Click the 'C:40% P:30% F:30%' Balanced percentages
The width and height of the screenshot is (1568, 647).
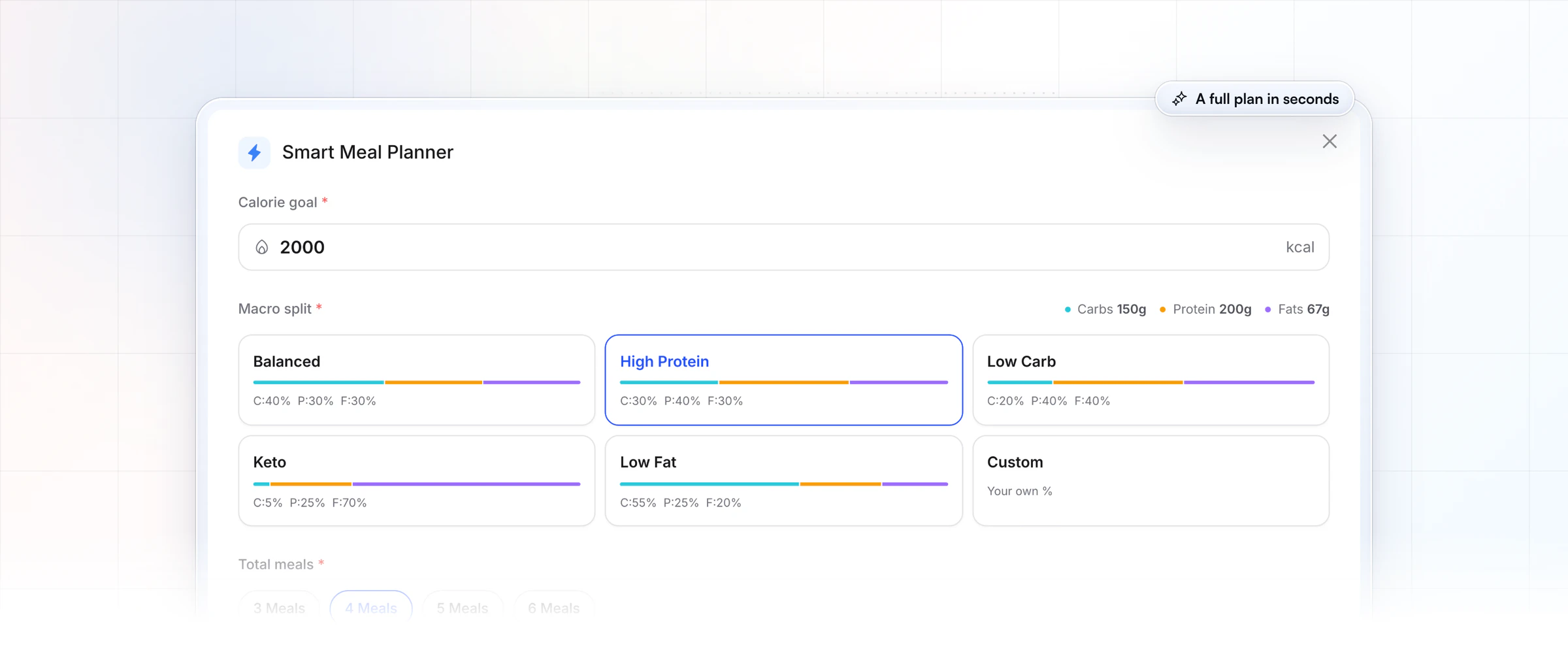(315, 401)
